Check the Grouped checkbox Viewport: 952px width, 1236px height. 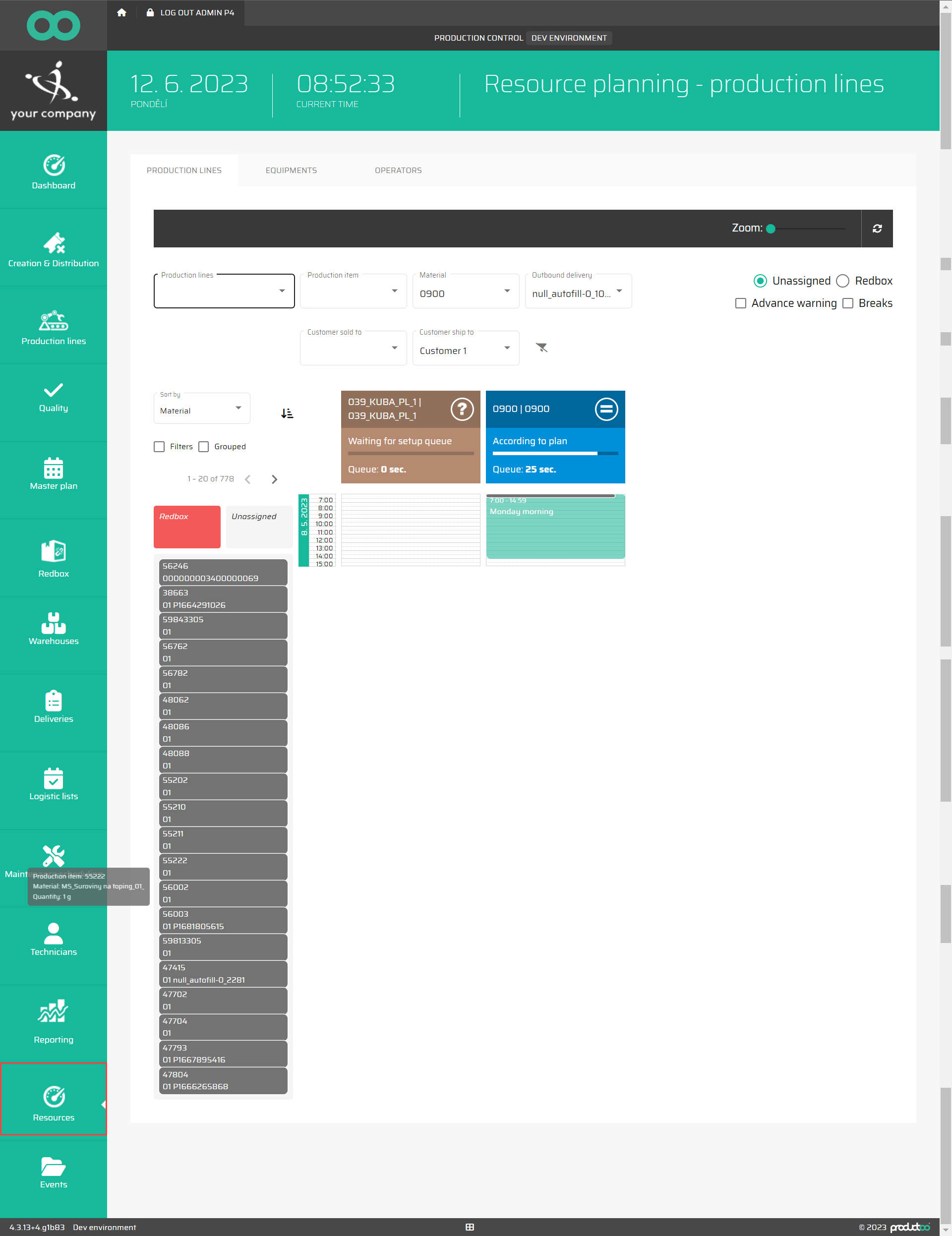pyautogui.click(x=204, y=447)
